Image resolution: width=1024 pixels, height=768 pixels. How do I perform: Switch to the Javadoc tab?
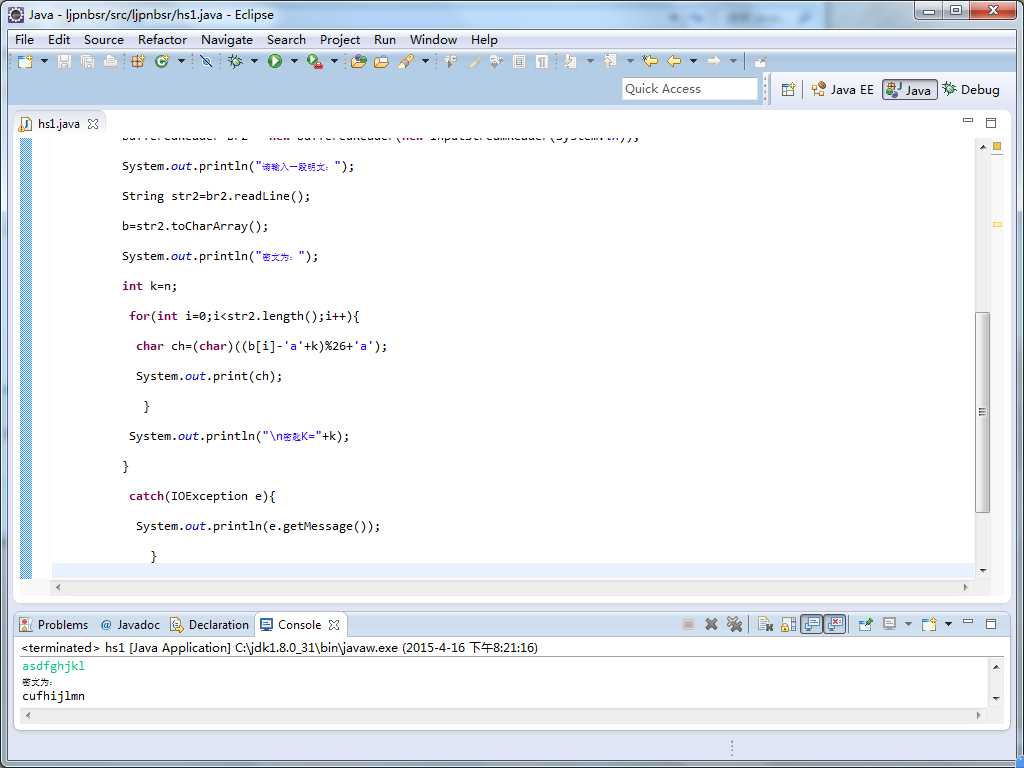tap(130, 625)
